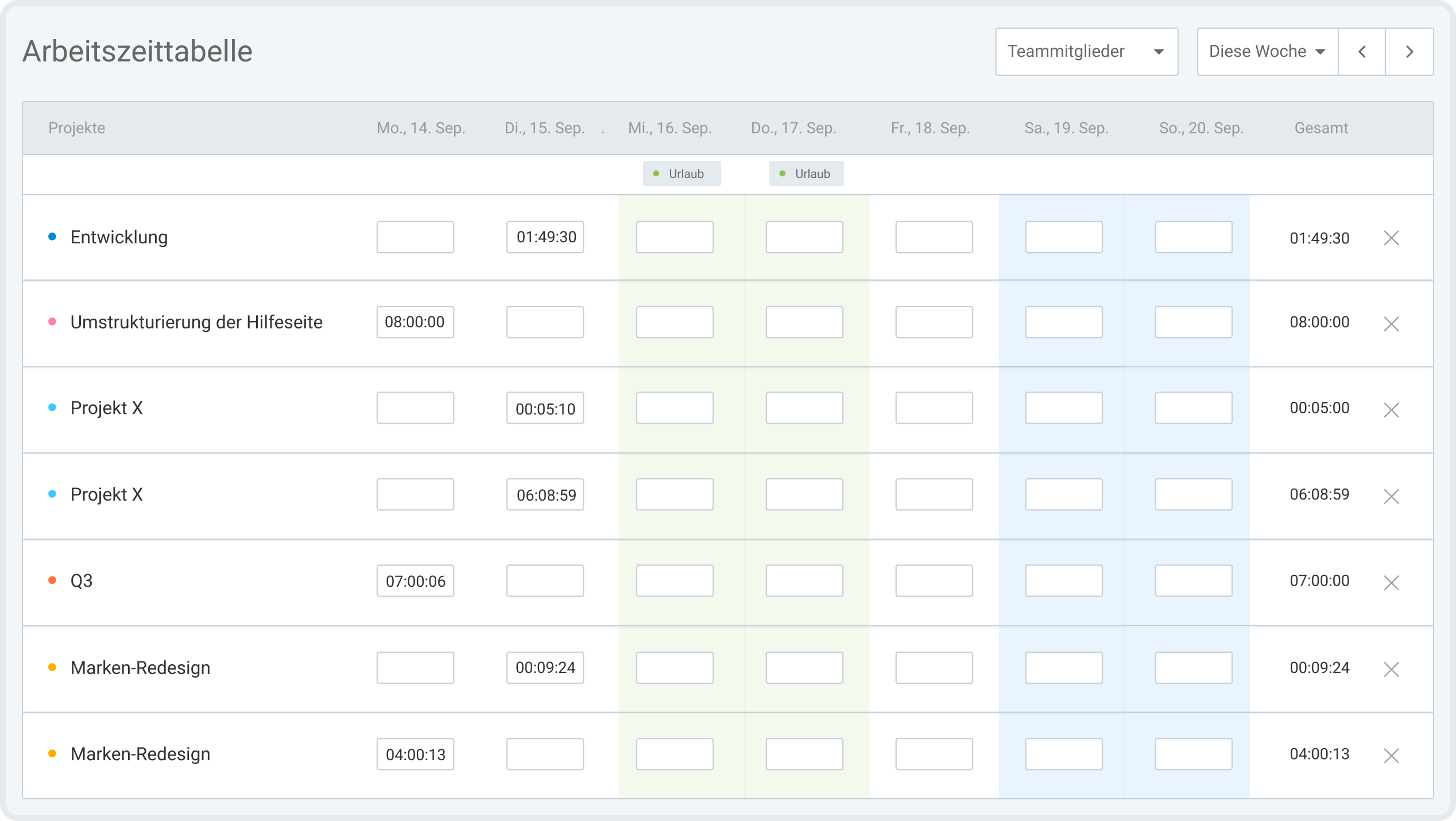Select the Urlaub badge under Mi., 16. Sep.

[681, 173]
